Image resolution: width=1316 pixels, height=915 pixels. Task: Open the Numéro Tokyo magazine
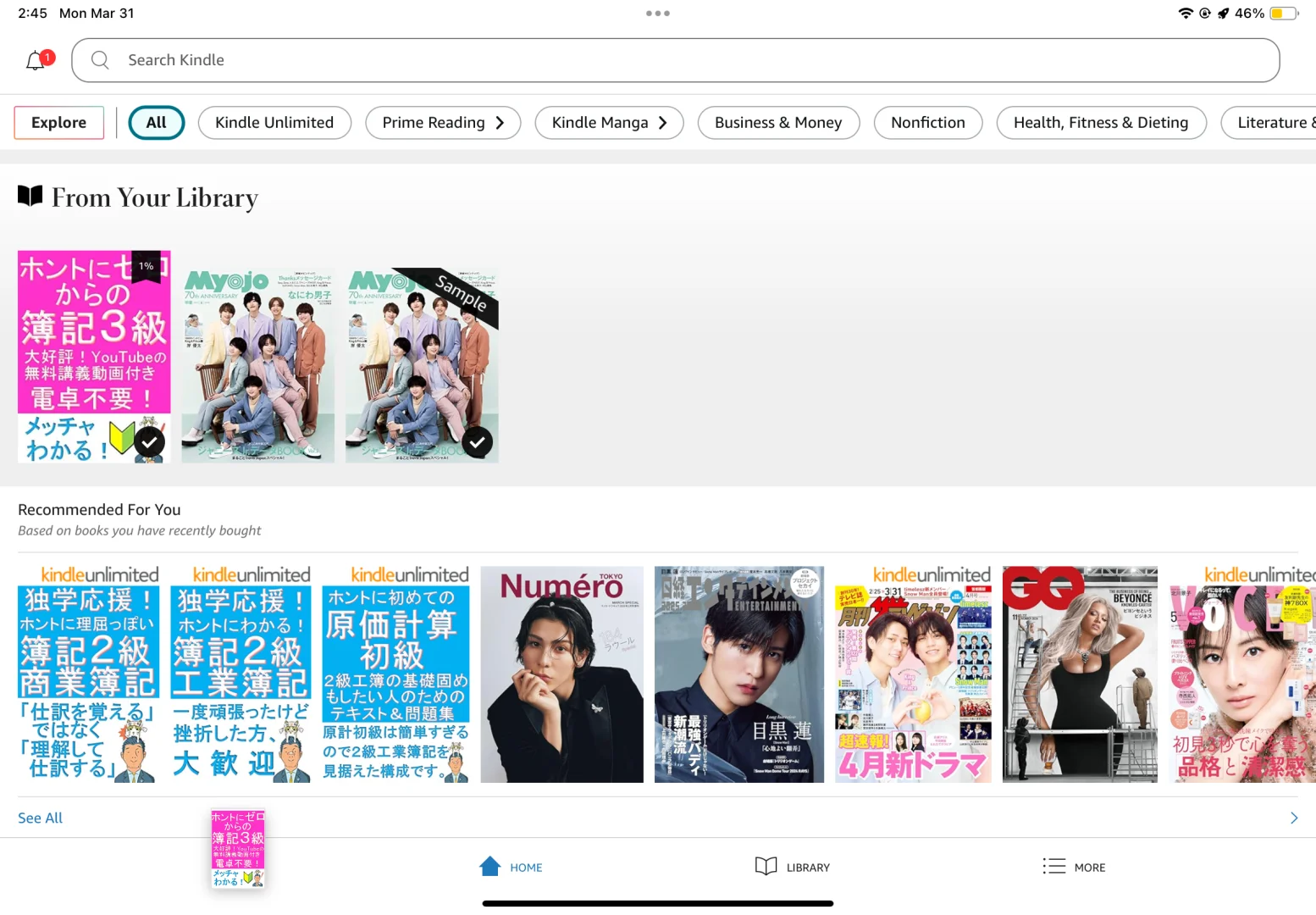click(562, 674)
